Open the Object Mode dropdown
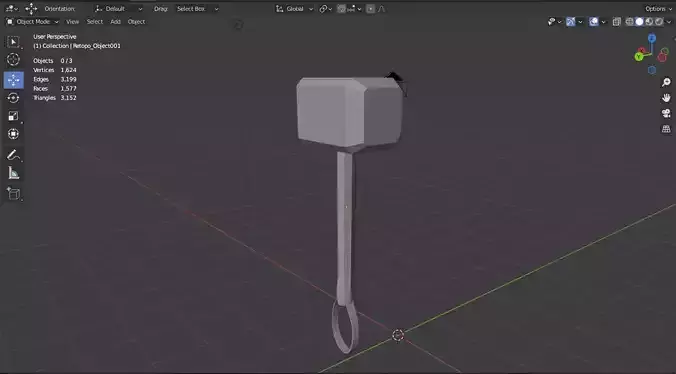676x374 pixels. pyautogui.click(x=32, y=22)
